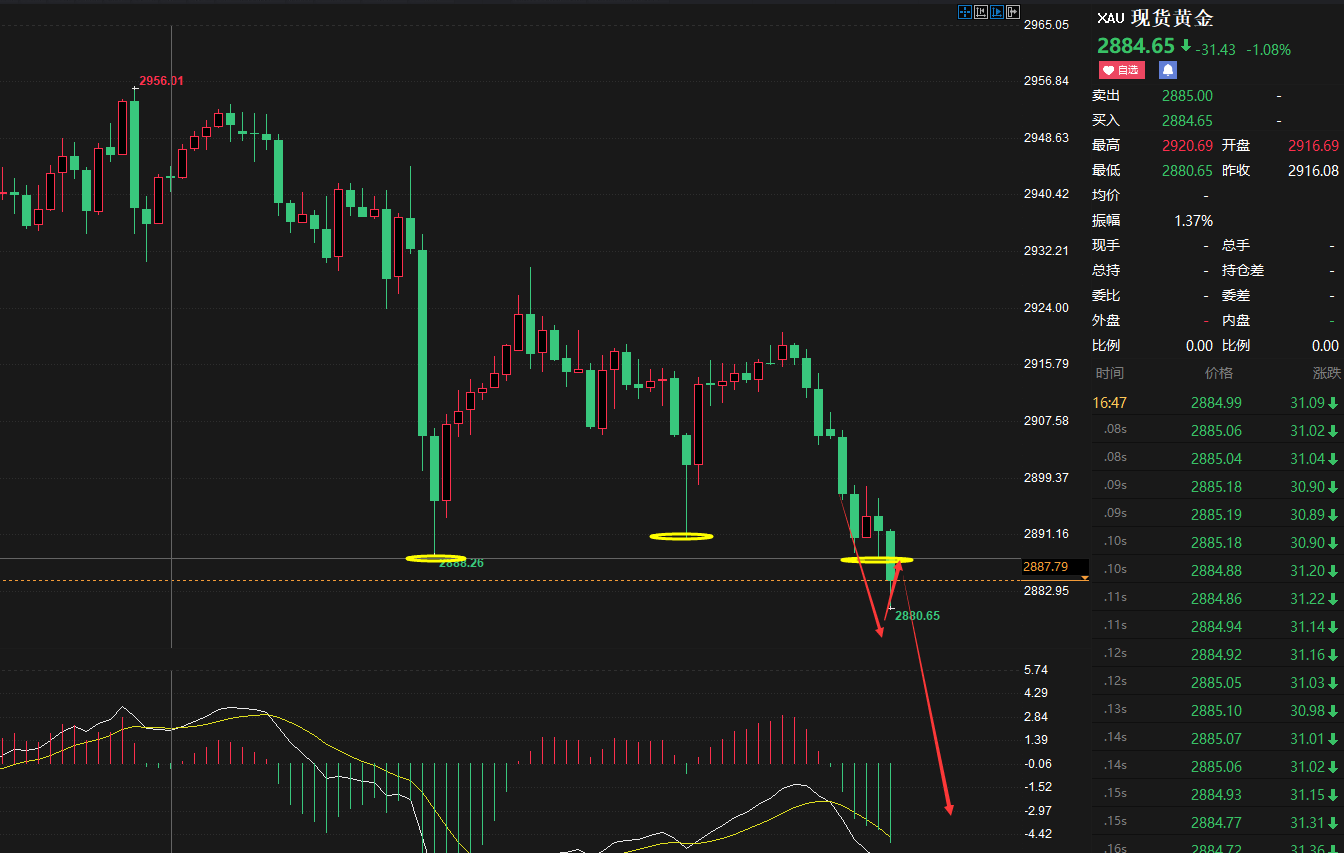This screenshot has height=853, width=1344.
Task: Select the 16:47 tick row
Action: [1218, 403]
